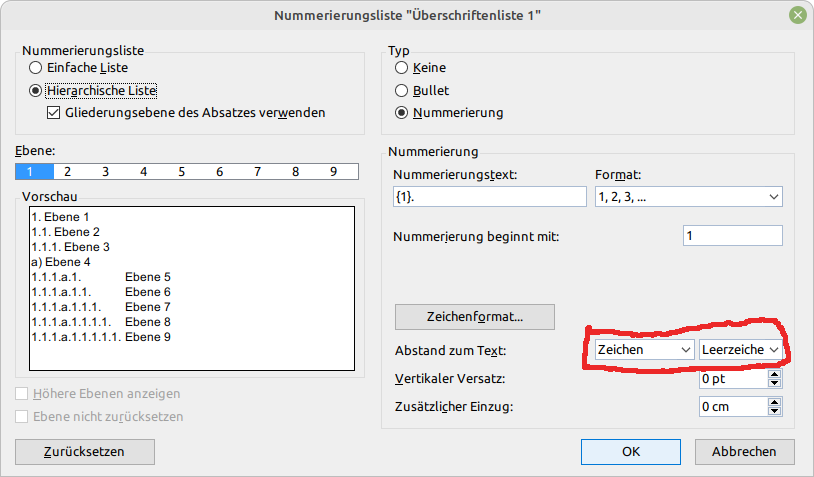Viewport: 814px width, 477px height.
Task: Increase Vertikaler Versatz with up arrow
Action: point(774,375)
